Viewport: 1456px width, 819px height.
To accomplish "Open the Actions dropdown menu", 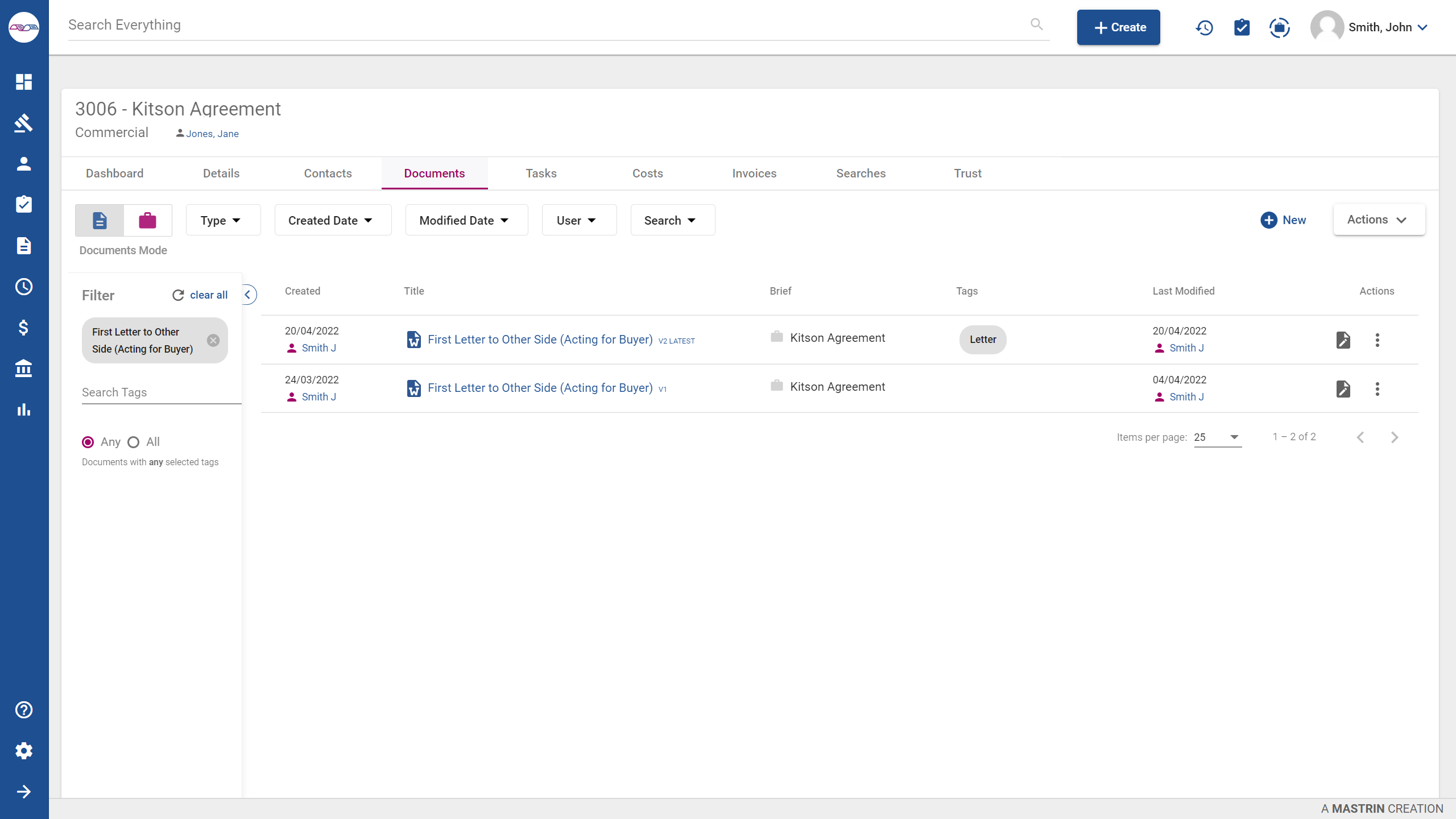I will point(1378,219).
